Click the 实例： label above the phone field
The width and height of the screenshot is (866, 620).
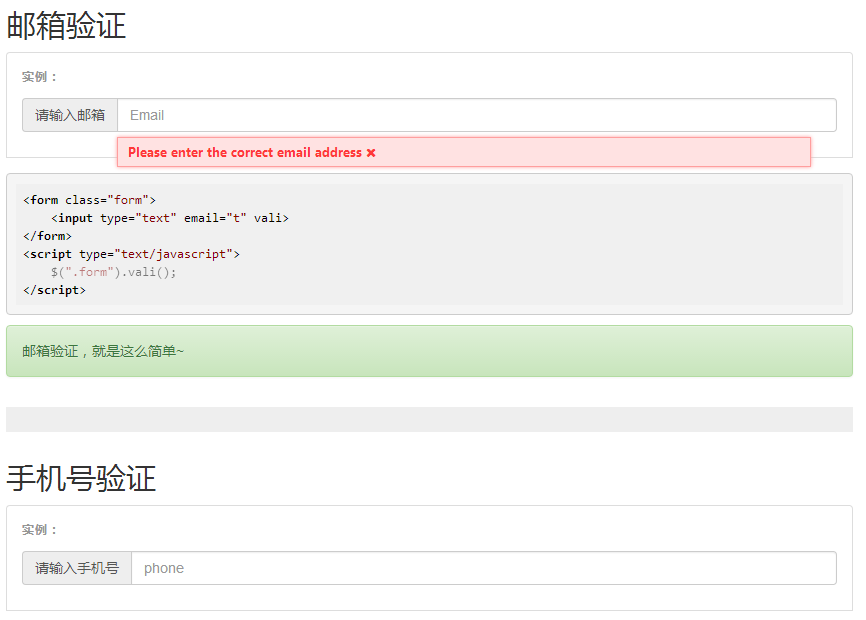click(40, 530)
